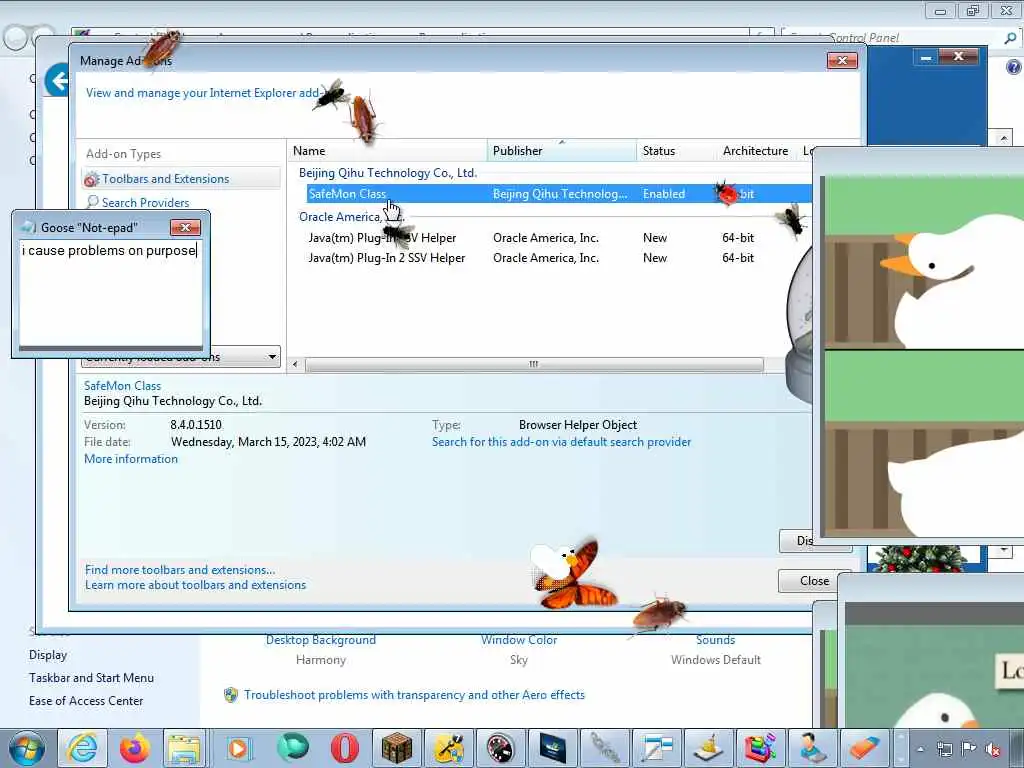Select Toolbars and Extensions add-on type
The height and width of the screenshot is (768, 1024).
(x=182, y=178)
